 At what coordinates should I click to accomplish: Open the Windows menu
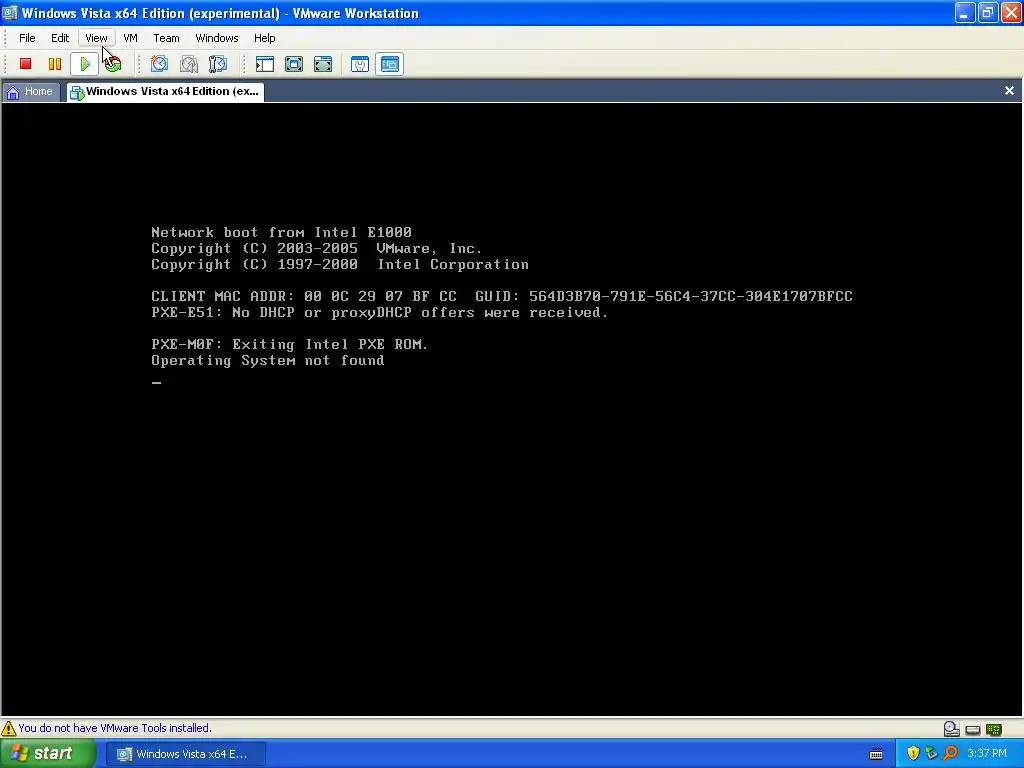[x=217, y=38]
